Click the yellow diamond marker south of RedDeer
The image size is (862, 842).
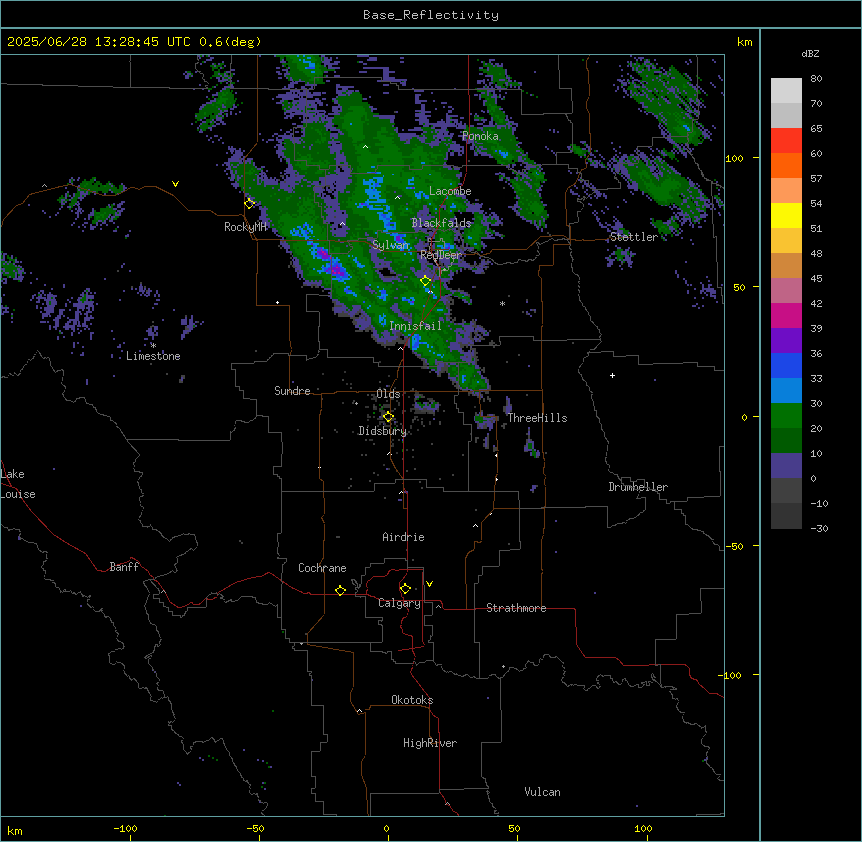tap(426, 281)
